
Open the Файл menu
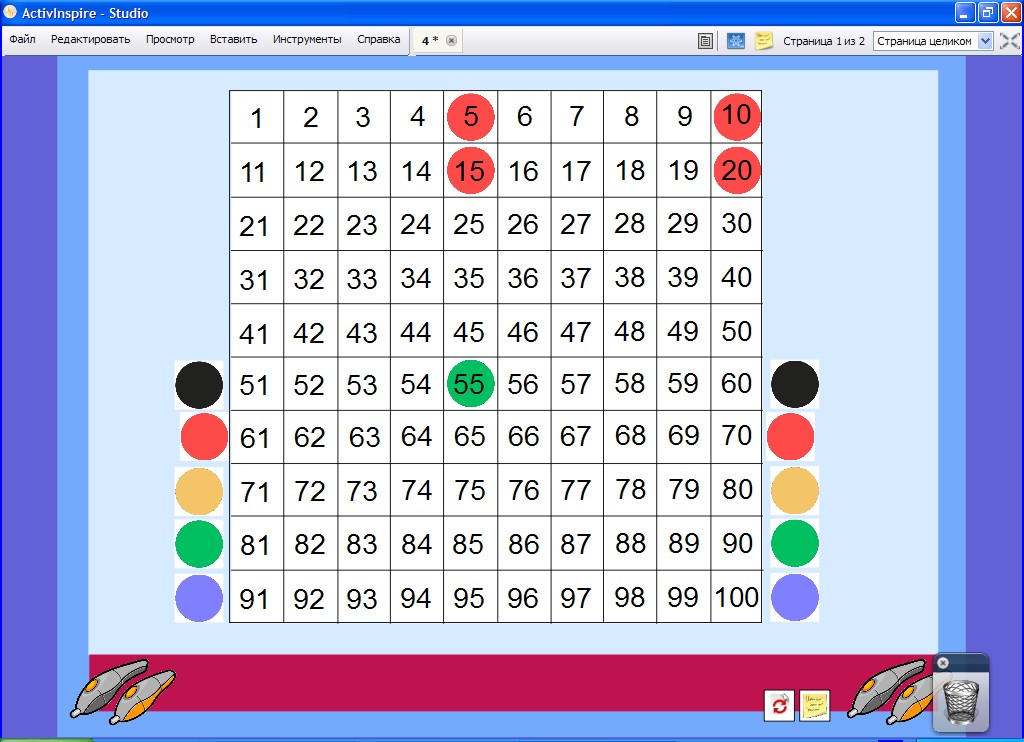(22, 40)
